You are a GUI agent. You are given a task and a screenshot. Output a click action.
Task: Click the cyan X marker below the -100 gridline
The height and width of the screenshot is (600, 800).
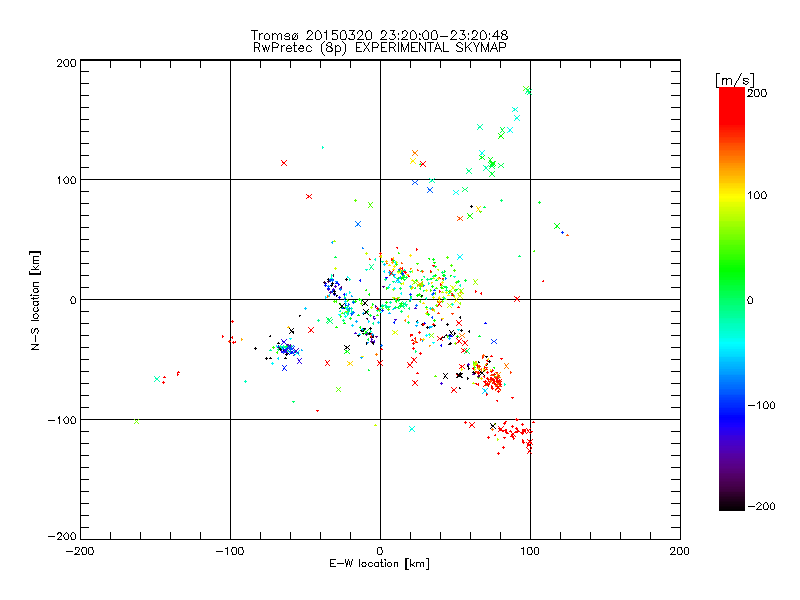412,429
